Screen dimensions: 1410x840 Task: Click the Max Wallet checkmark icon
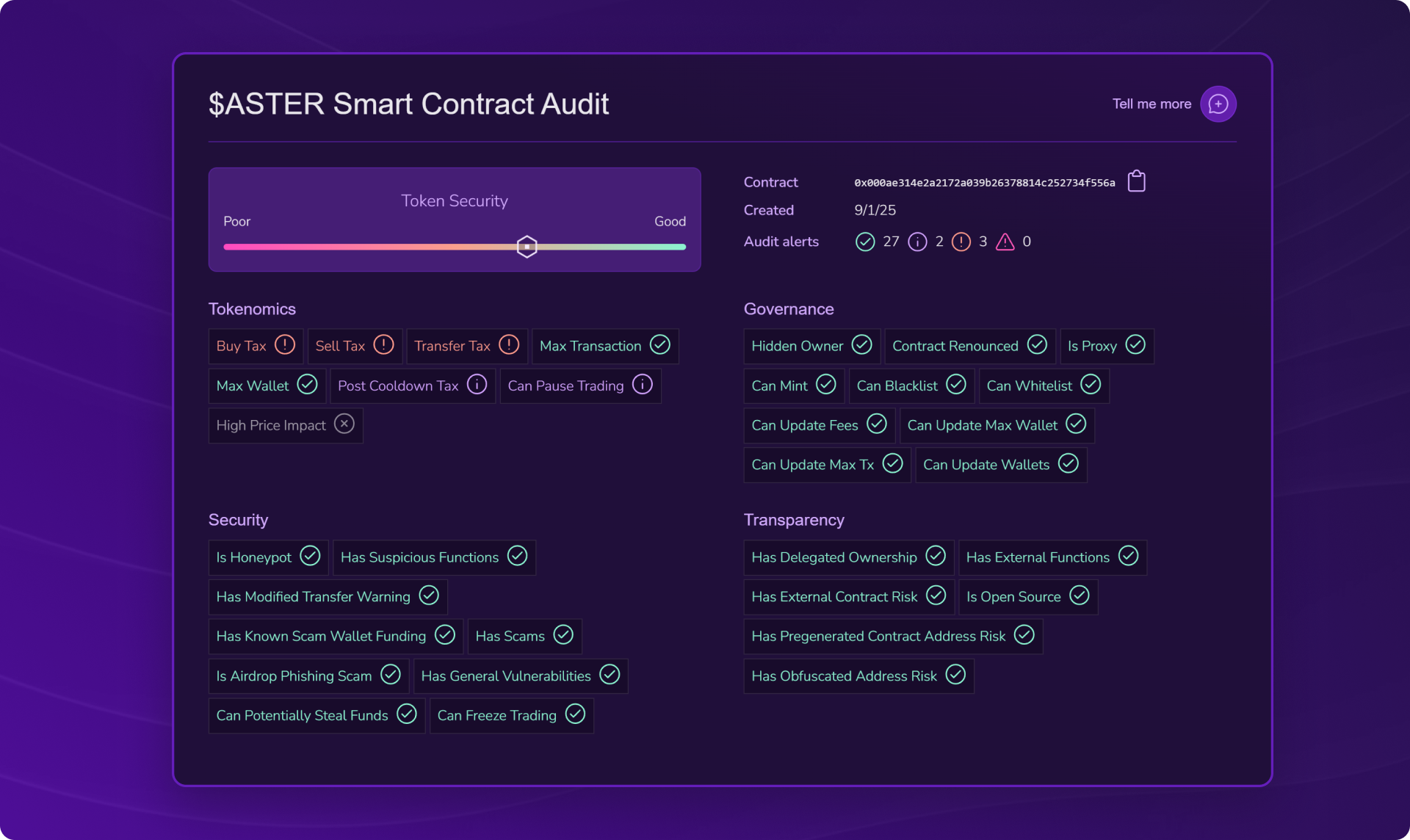(x=307, y=384)
